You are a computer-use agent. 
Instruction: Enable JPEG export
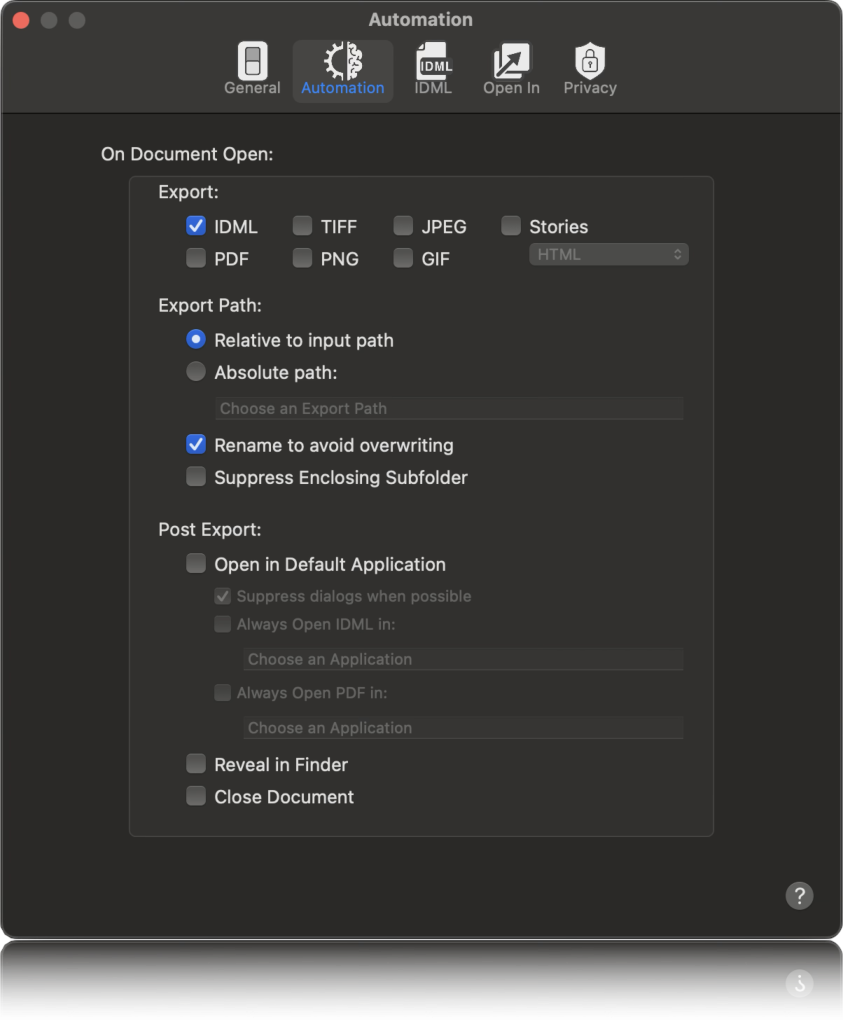pyautogui.click(x=403, y=226)
